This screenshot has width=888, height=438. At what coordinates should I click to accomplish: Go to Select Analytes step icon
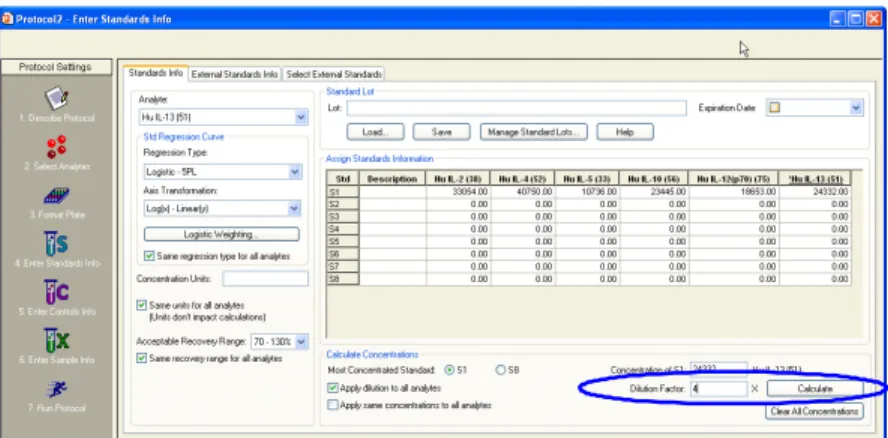57,146
